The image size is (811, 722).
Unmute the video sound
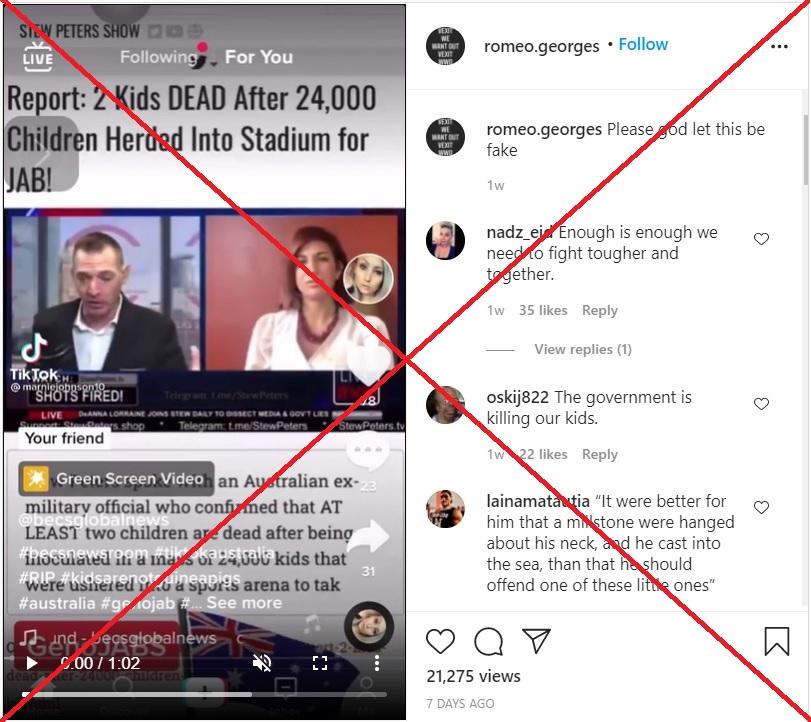(x=262, y=663)
